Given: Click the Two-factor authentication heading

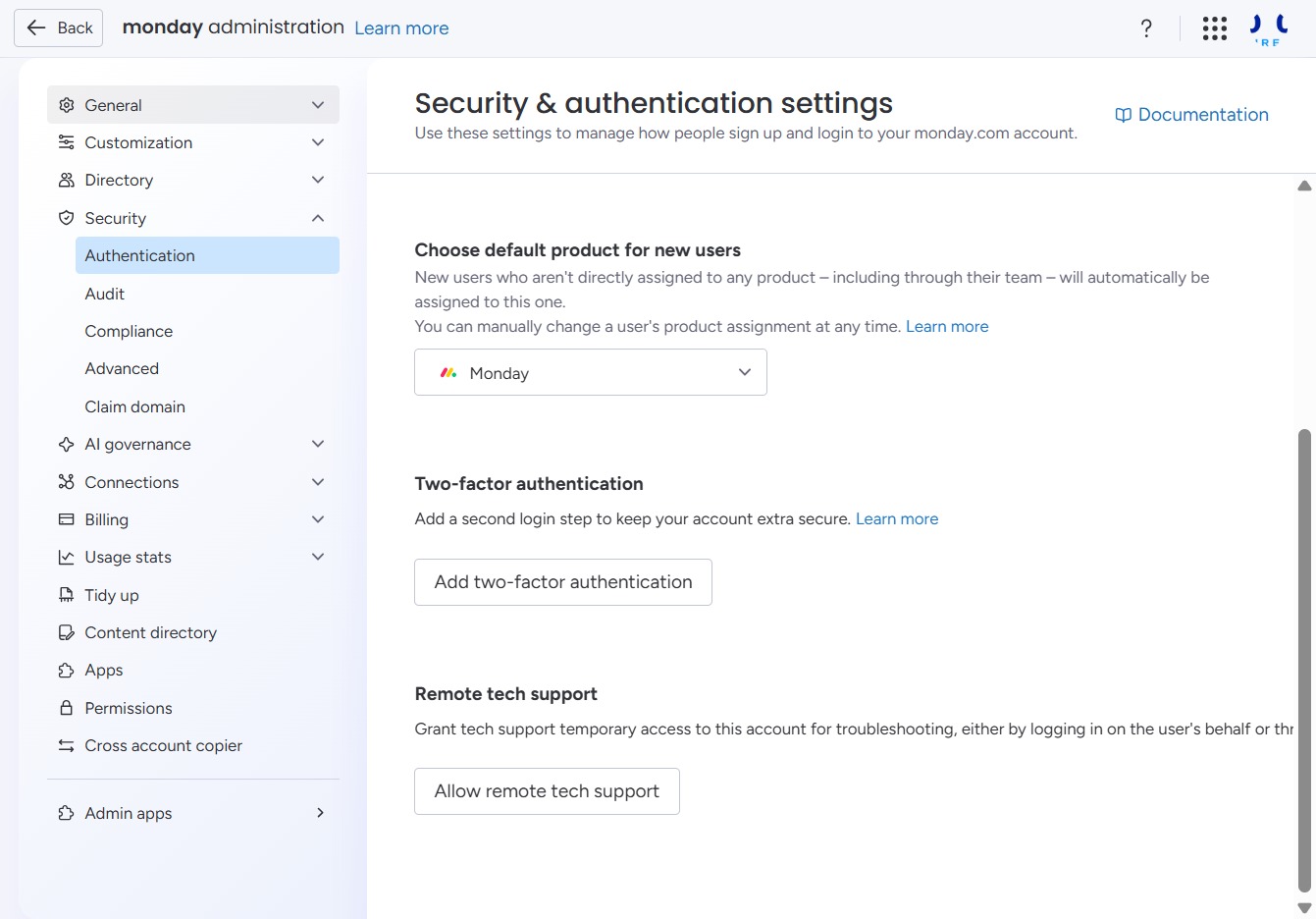Looking at the screenshot, I should [x=529, y=483].
